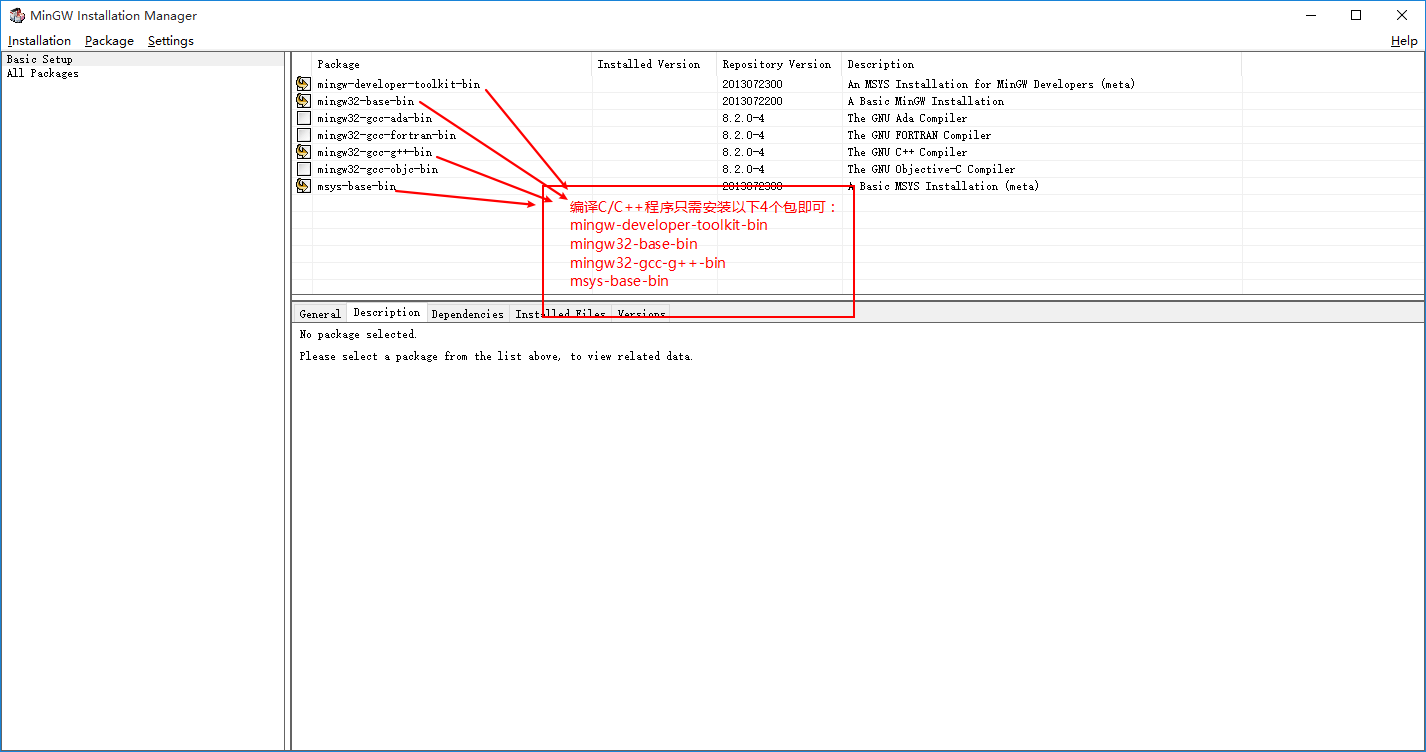Switch to the General tab

tap(319, 313)
